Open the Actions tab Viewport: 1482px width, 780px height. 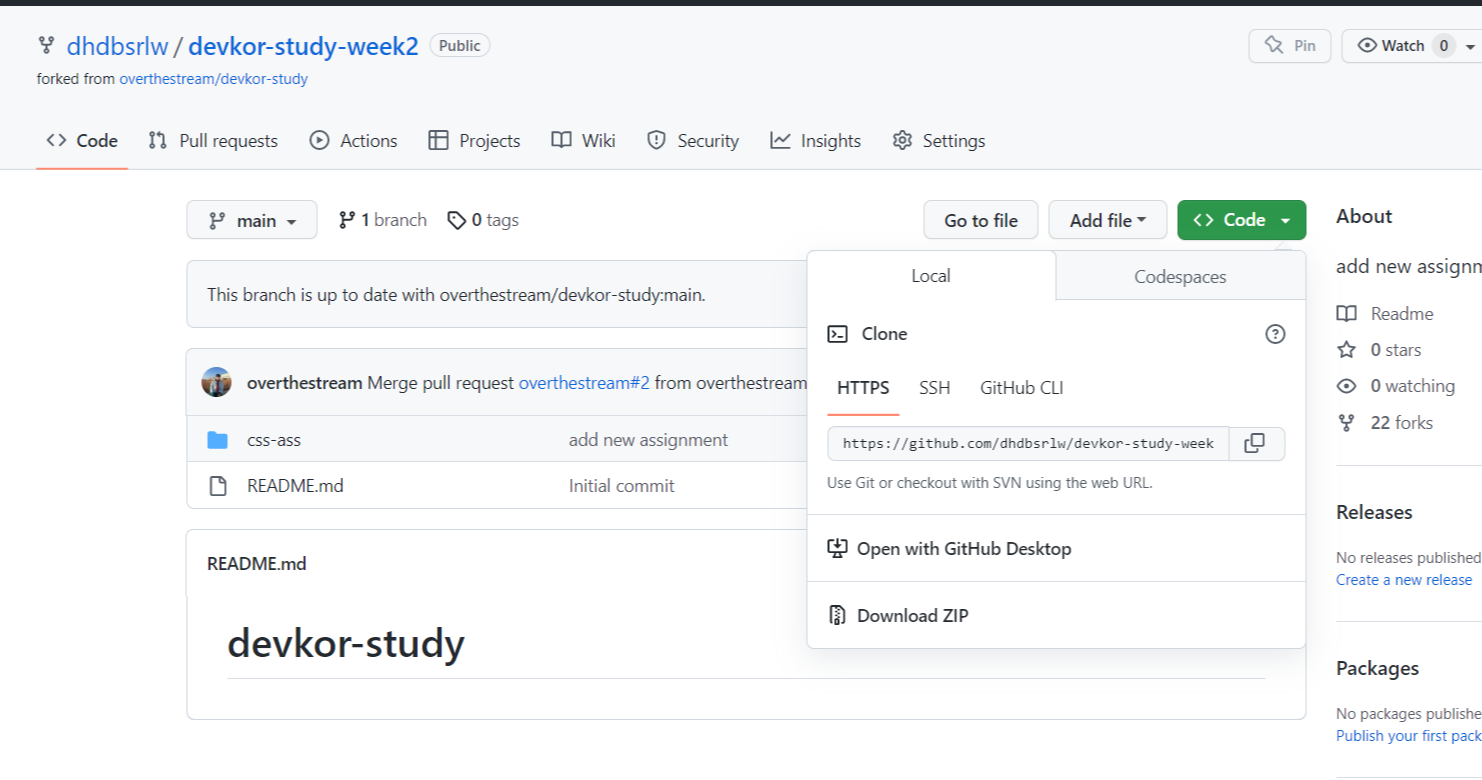click(354, 141)
